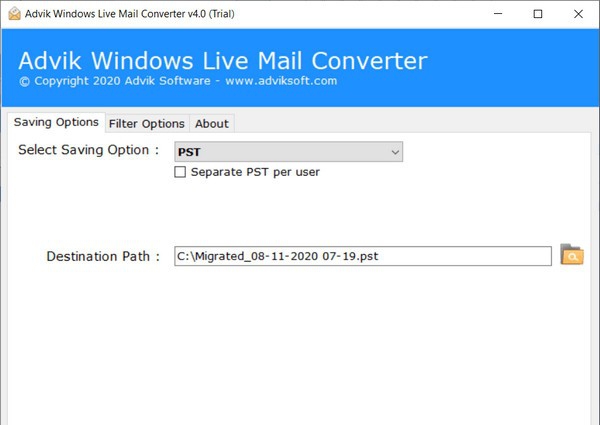Click the Select Saving Option label
Image resolution: width=600 pixels, height=425 pixels.
pyautogui.click(x=88, y=150)
